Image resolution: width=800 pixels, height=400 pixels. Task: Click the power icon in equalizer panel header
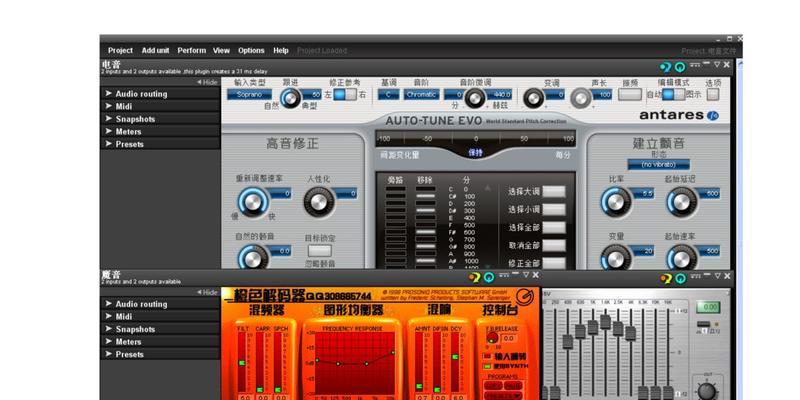681,278
